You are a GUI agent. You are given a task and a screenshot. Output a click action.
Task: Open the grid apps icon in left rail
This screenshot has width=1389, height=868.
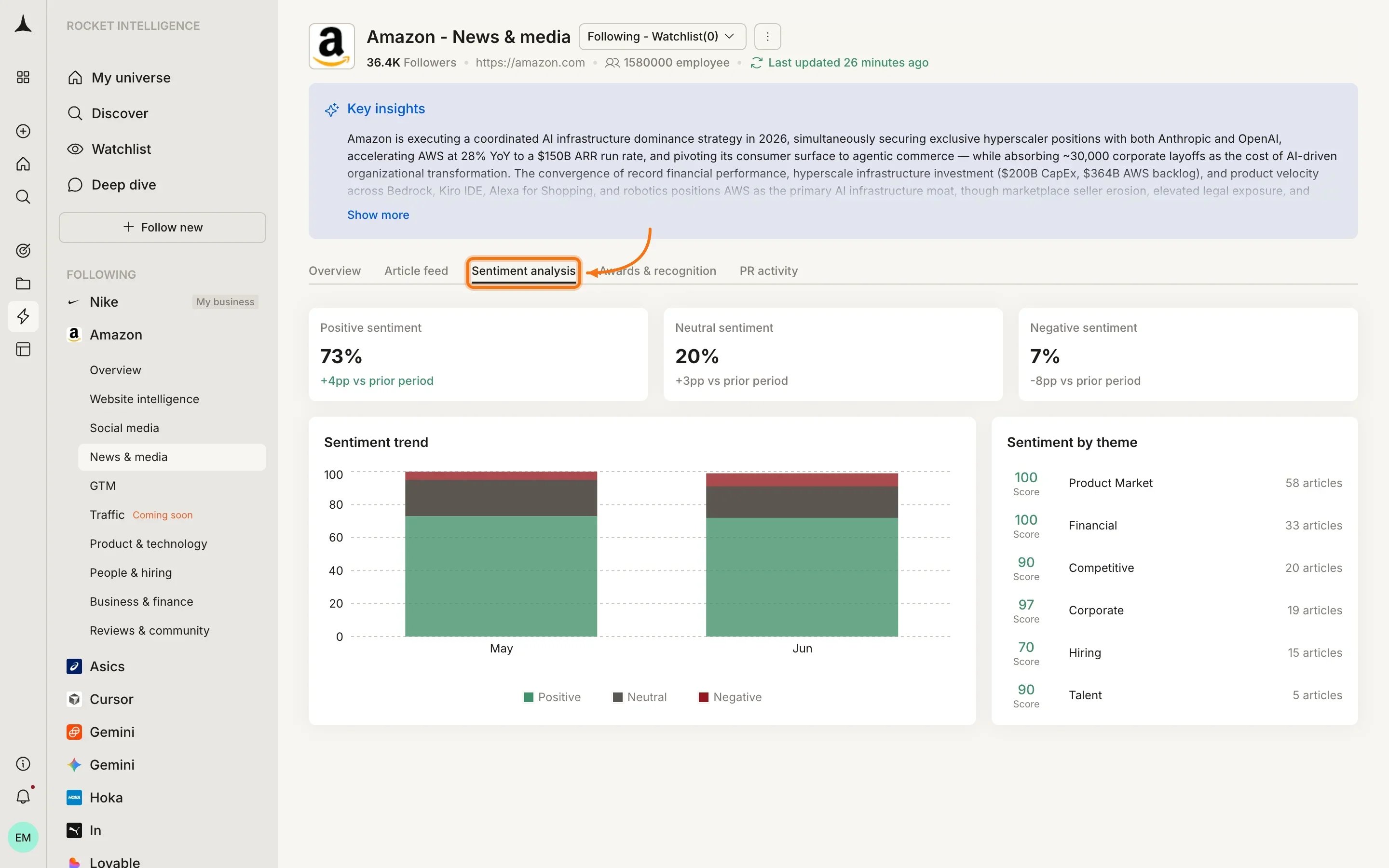coord(23,77)
